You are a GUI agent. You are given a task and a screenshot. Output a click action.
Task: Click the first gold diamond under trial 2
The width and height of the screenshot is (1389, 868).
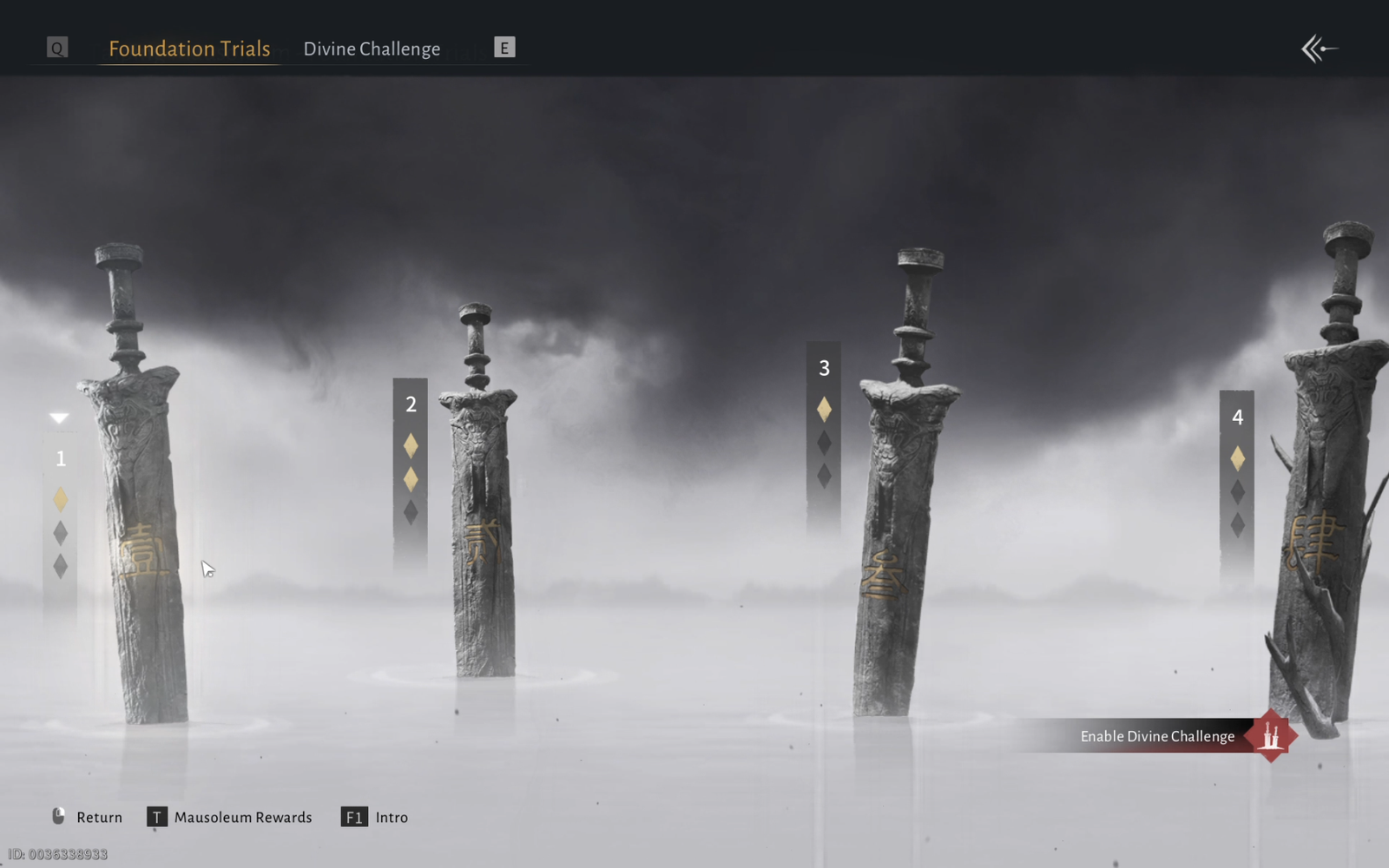click(x=411, y=446)
